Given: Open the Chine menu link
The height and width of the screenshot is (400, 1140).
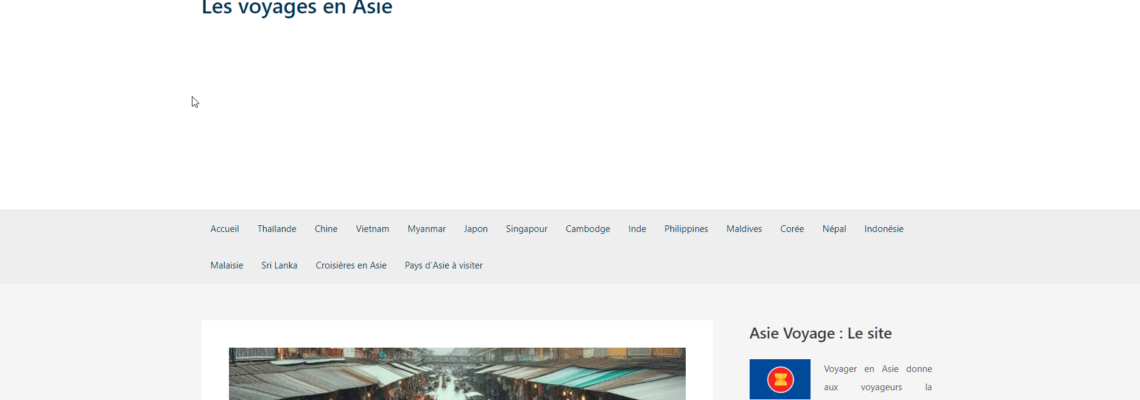Looking at the screenshot, I should (326, 228).
